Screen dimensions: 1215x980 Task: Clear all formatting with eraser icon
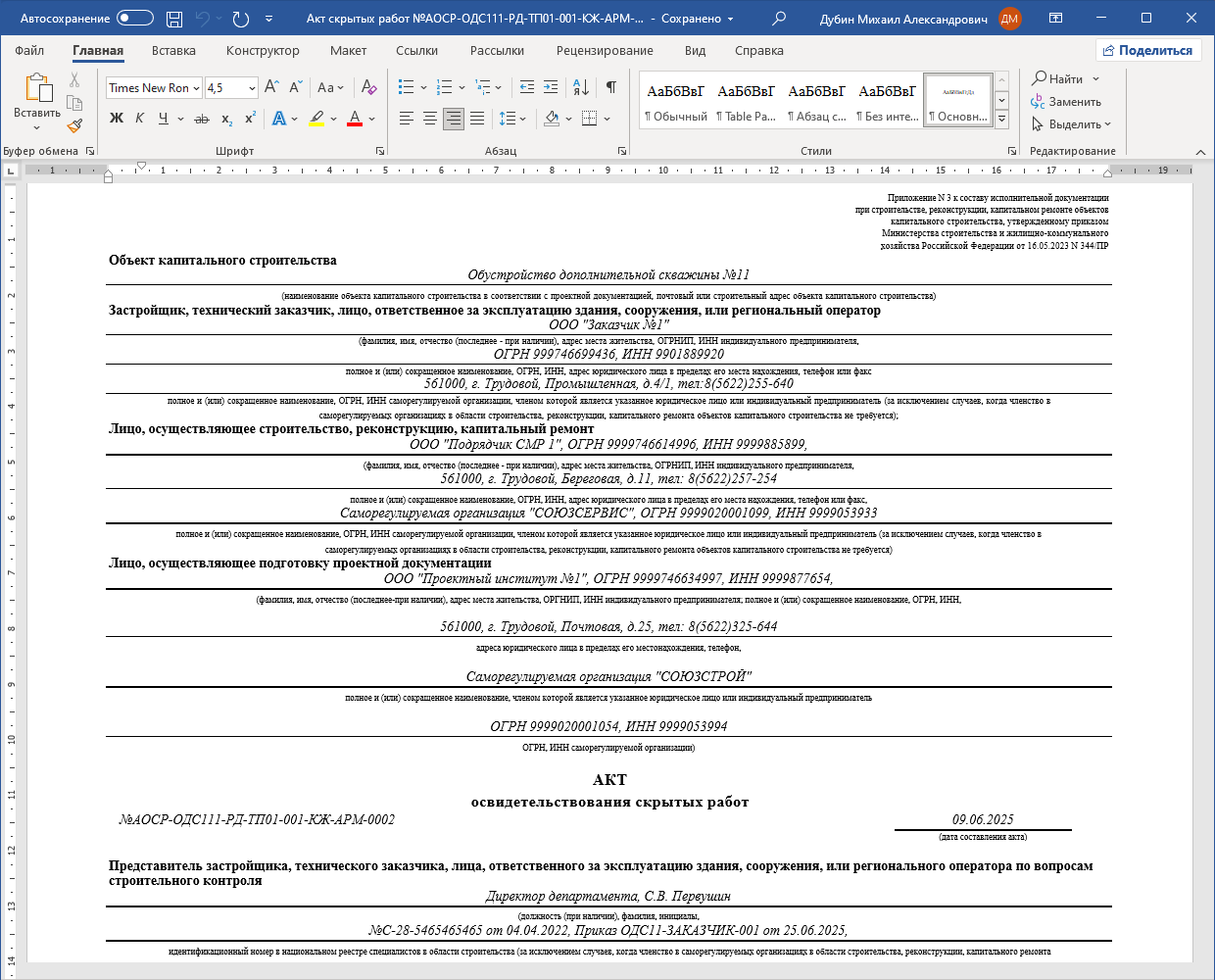pos(368,87)
